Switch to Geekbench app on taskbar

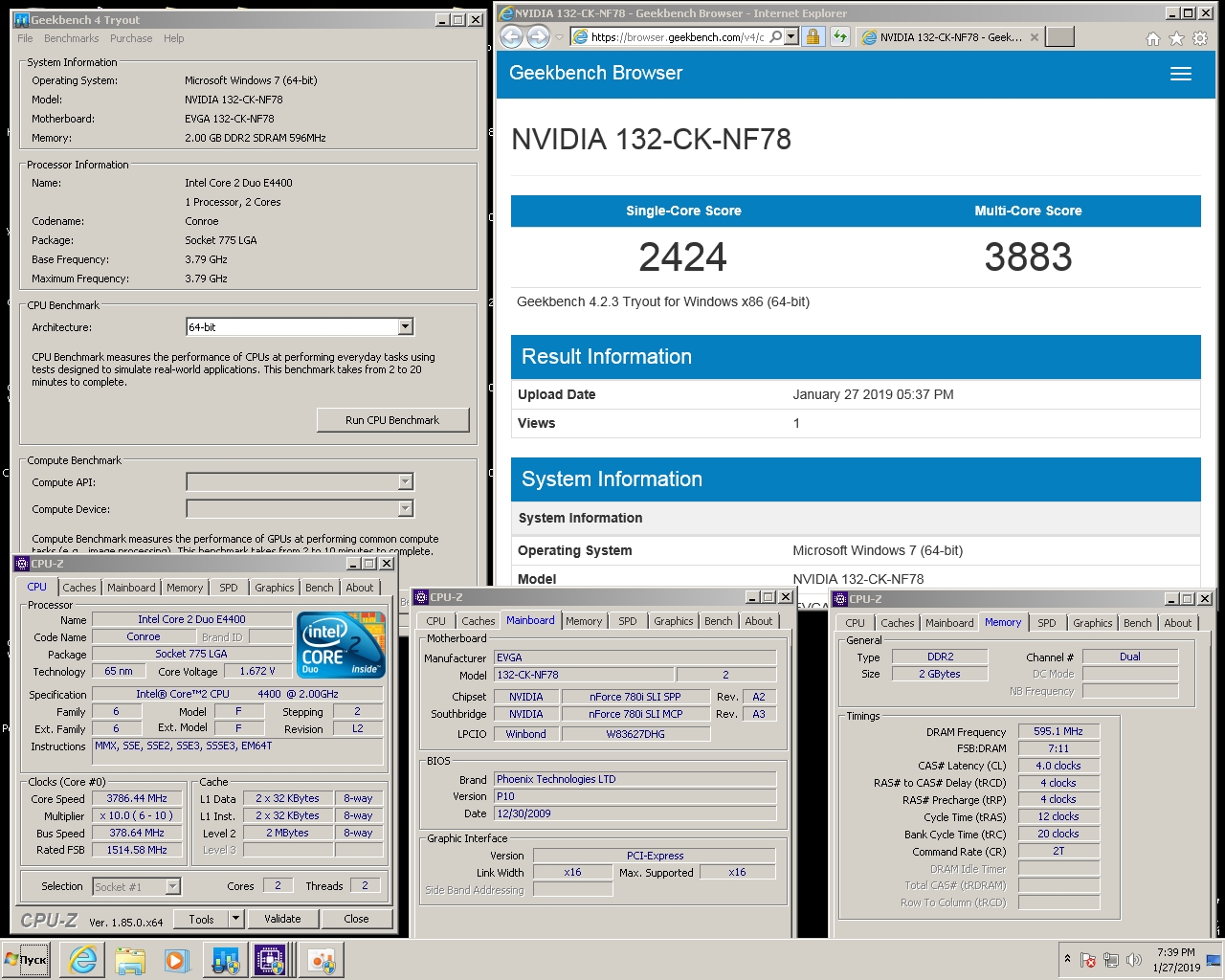[x=225, y=960]
